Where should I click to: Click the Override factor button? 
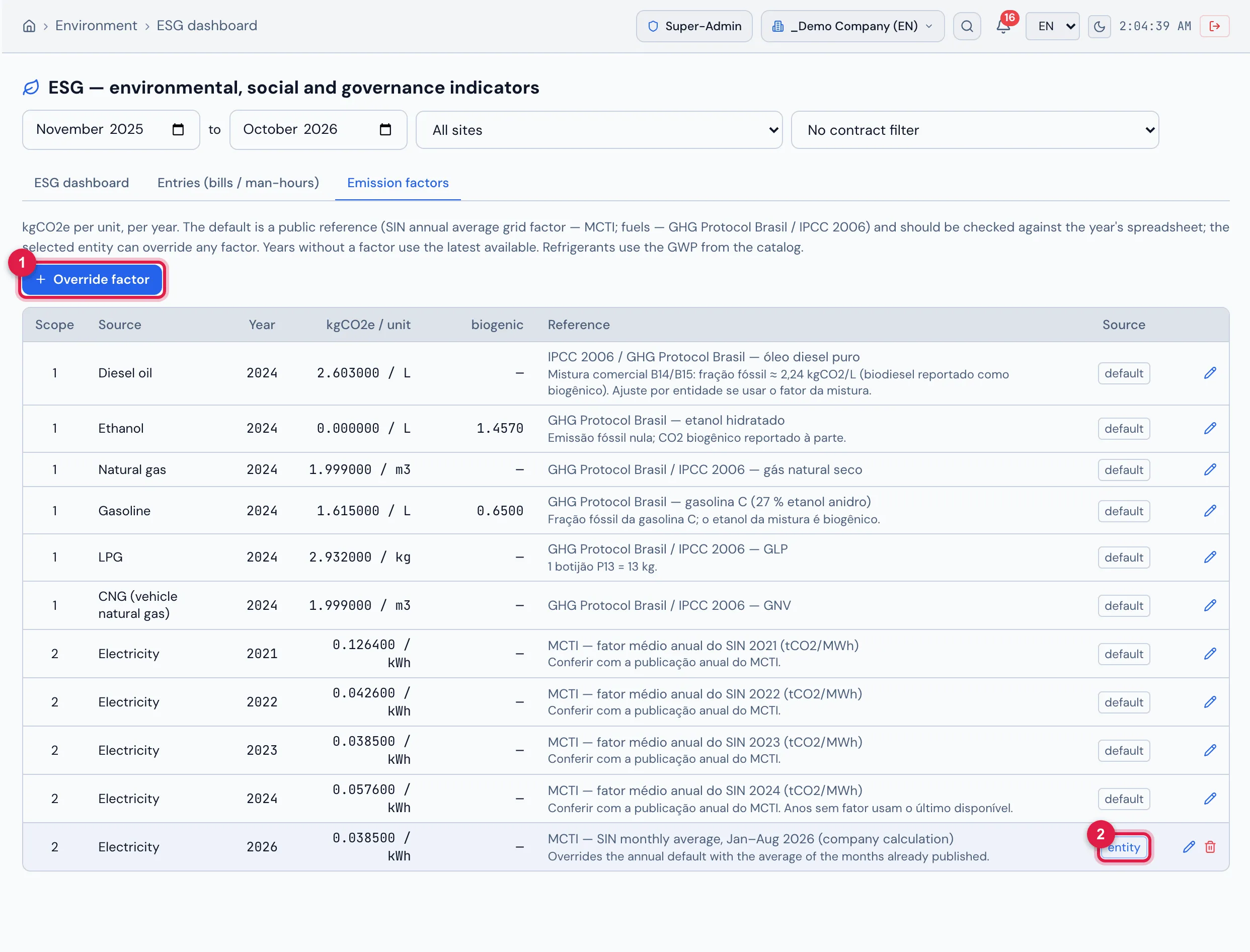coord(92,279)
